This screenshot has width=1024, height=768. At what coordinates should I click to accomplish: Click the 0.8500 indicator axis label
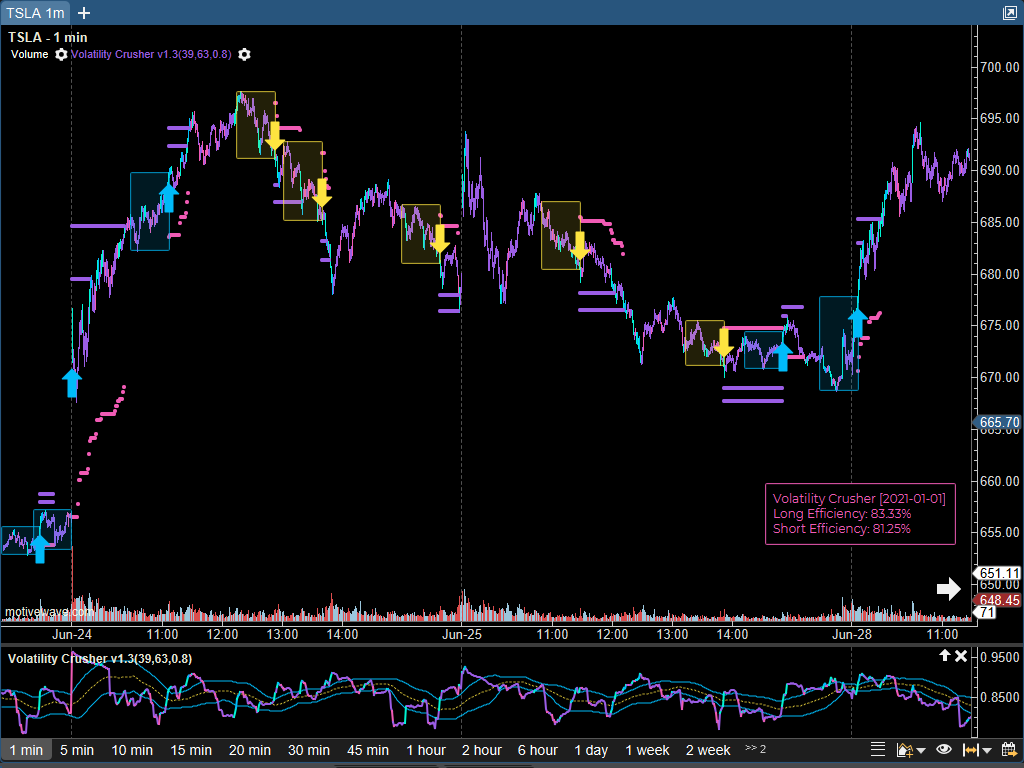(x=1000, y=698)
